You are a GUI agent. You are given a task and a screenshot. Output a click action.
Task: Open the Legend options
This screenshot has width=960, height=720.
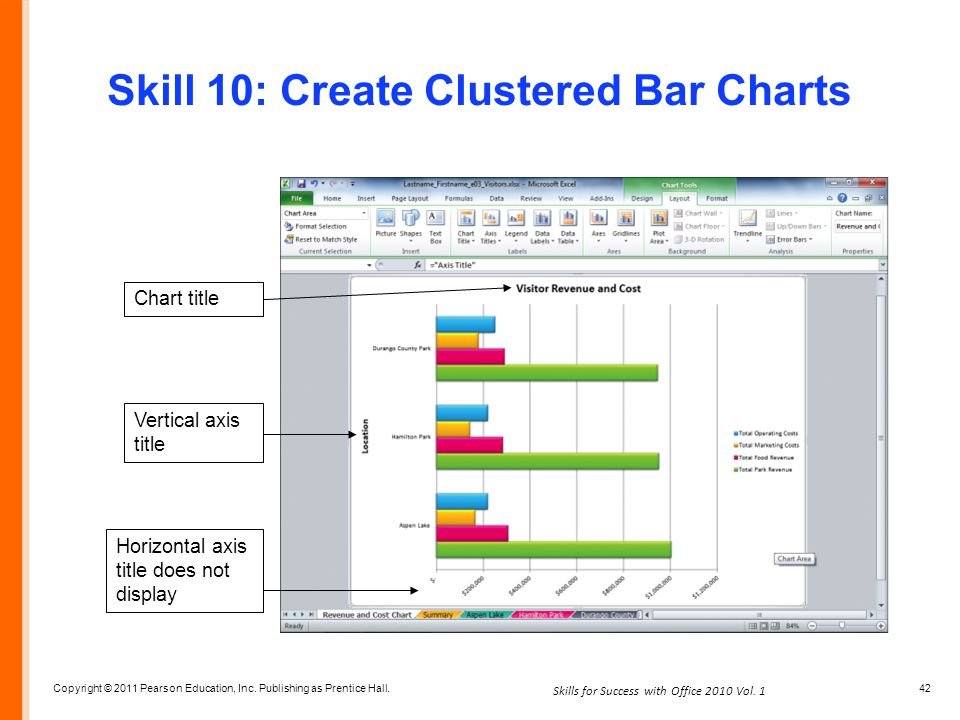(516, 227)
